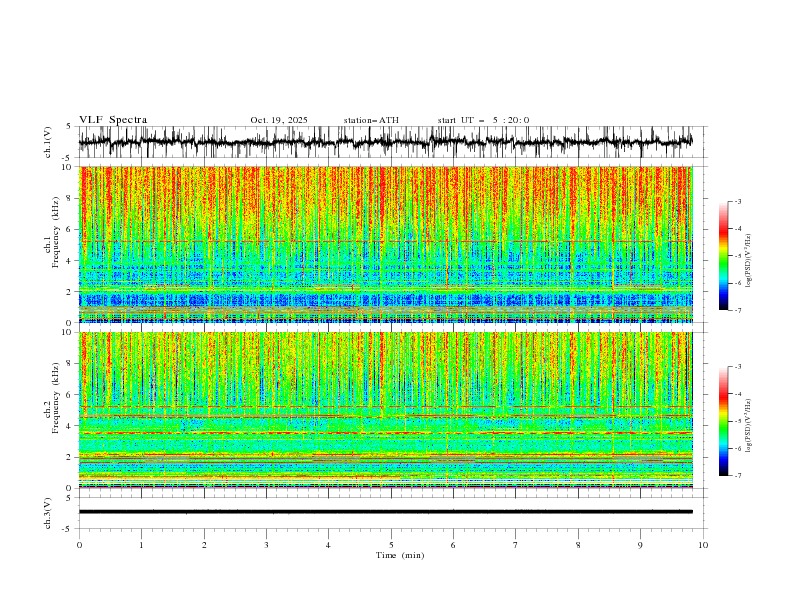Click the '4' kHz tick on ch.2 axis
The height and width of the screenshot is (612, 792).
70,426
